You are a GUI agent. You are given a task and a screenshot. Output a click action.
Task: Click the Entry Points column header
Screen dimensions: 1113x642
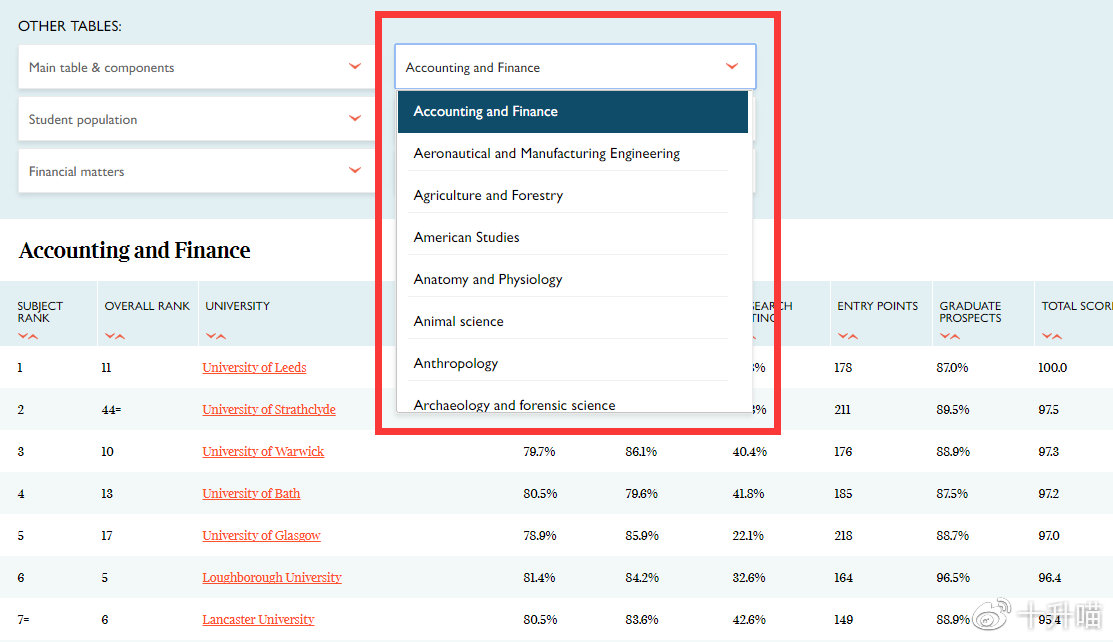tap(877, 306)
